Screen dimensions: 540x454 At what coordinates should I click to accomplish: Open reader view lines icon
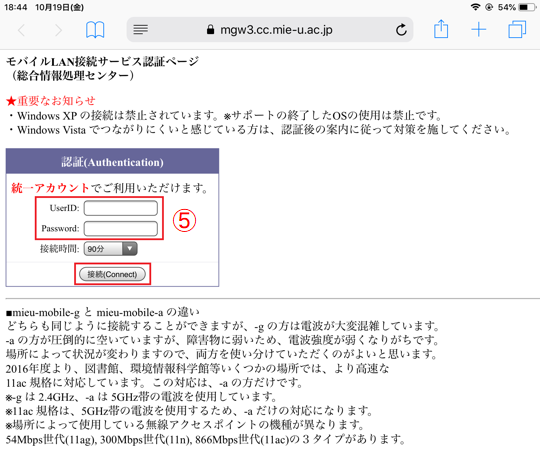[x=141, y=30]
